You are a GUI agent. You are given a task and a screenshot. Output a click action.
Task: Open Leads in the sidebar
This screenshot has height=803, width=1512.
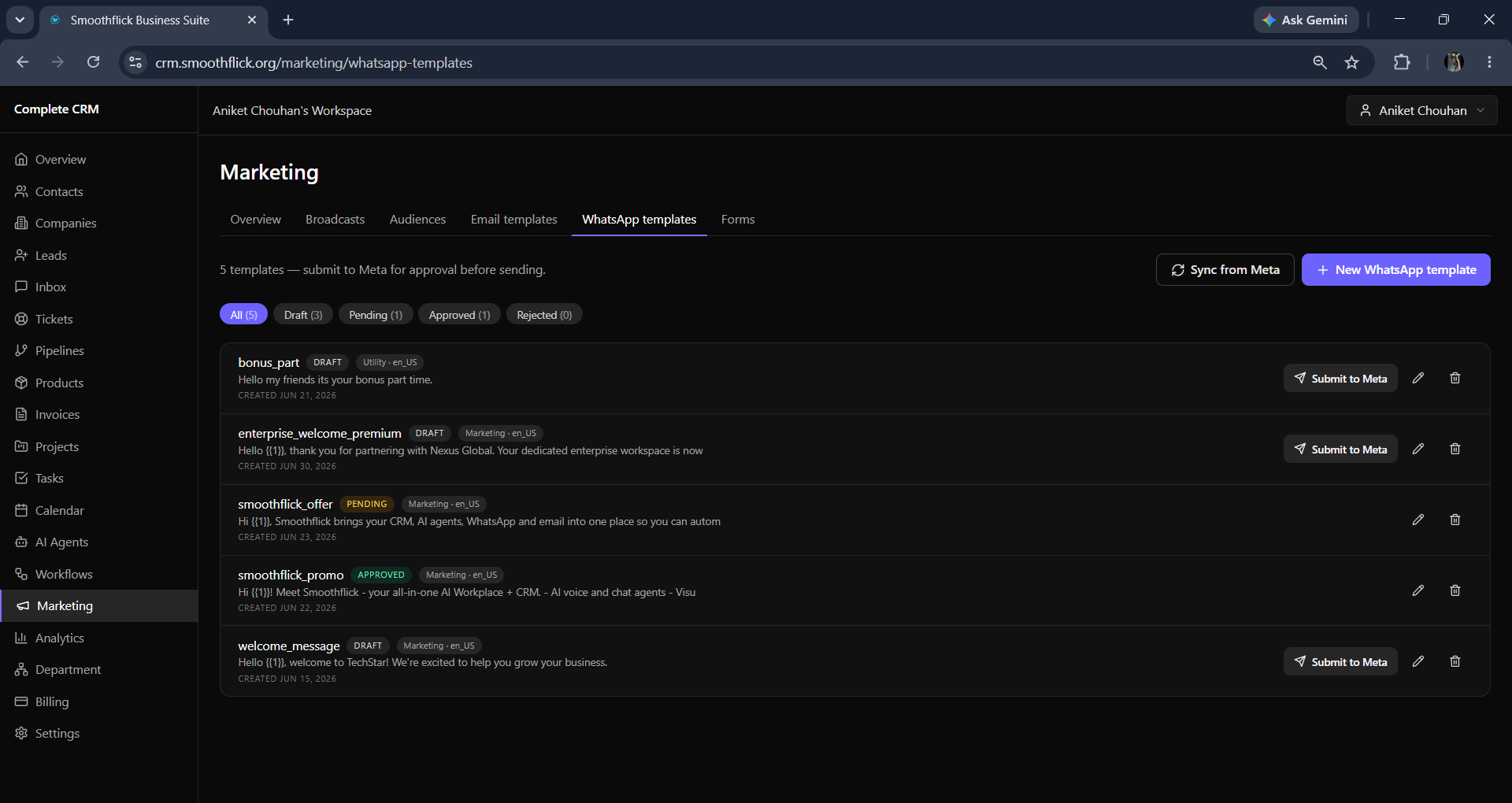pyautogui.click(x=98, y=255)
